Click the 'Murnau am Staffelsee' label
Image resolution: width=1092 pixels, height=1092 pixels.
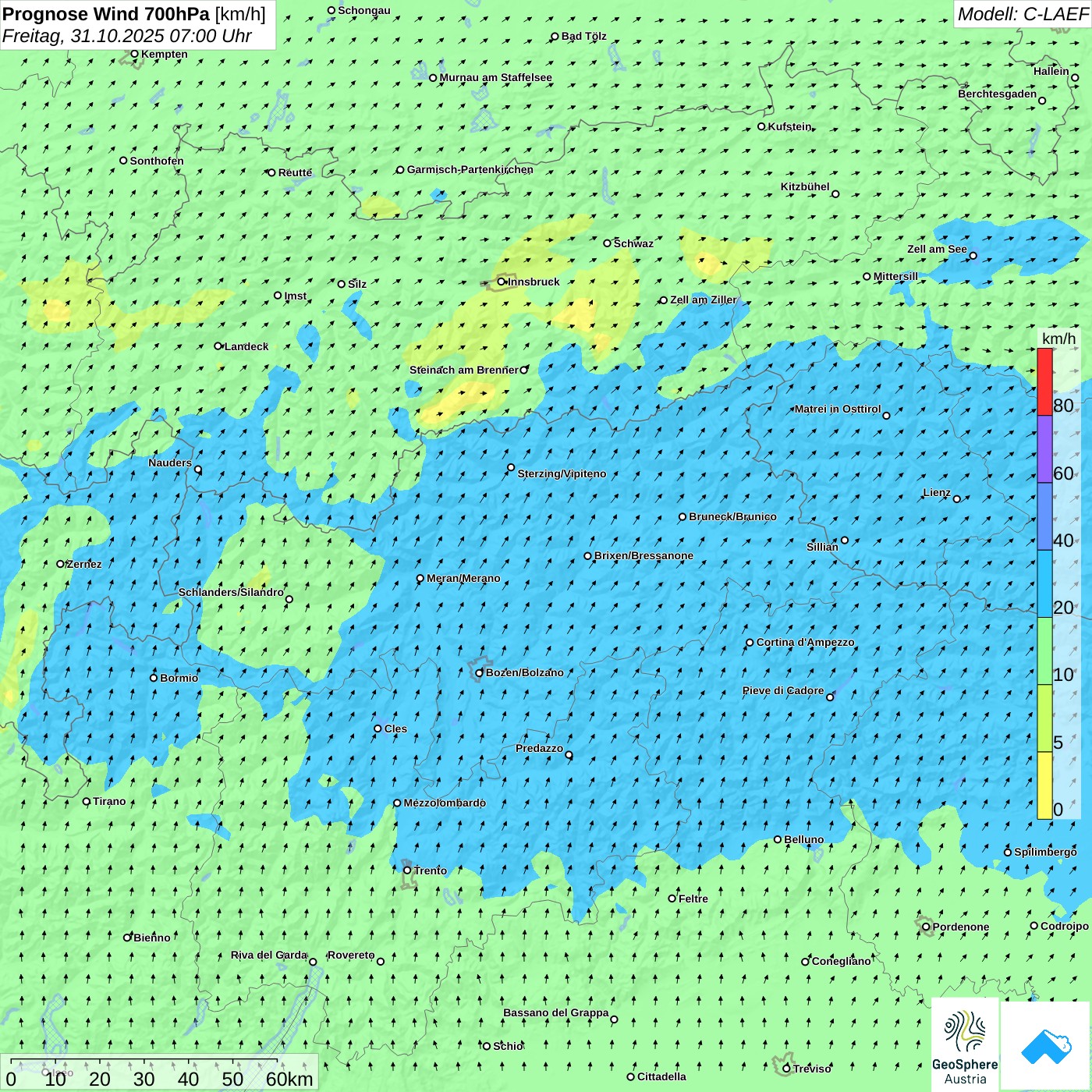[x=495, y=77]
